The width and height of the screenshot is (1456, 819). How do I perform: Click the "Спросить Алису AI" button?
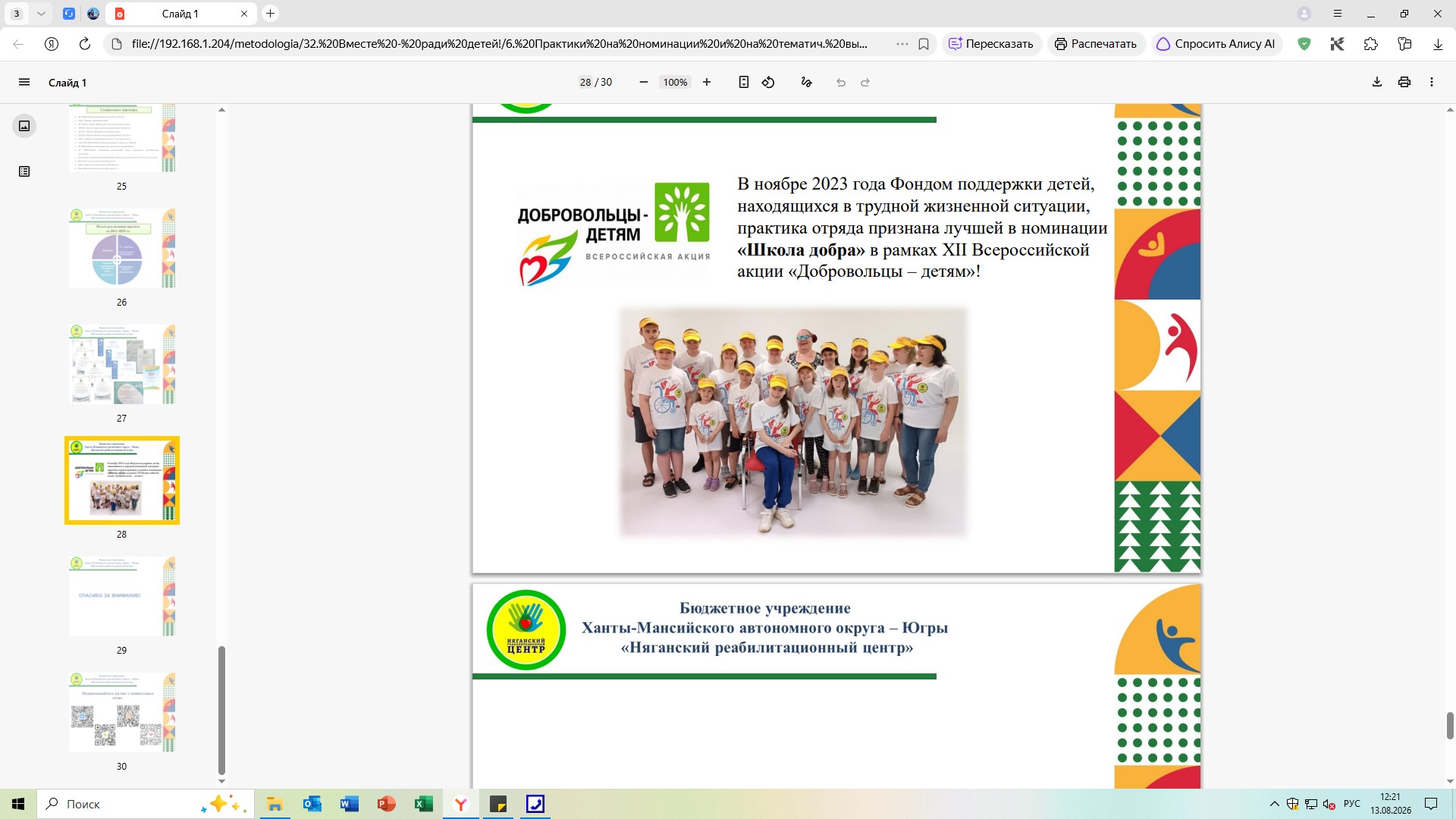(1216, 44)
